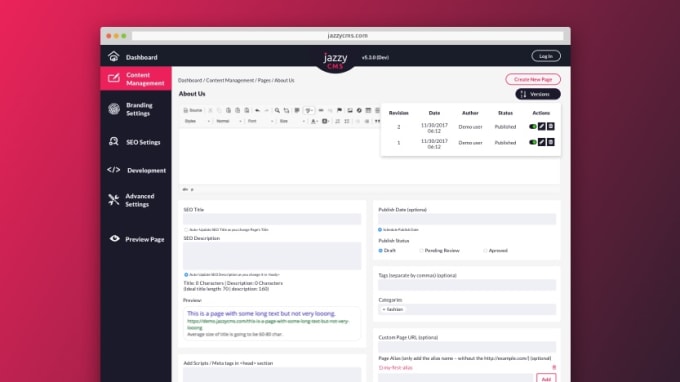Click Pages in the breadcrumb
Viewport: 680px width, 382px height.
[264, 81]
